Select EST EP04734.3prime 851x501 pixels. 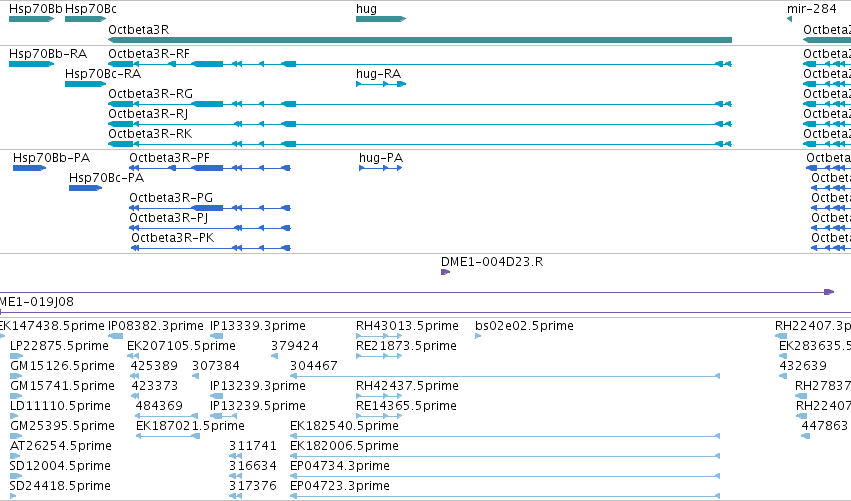(x=340, y=467)
